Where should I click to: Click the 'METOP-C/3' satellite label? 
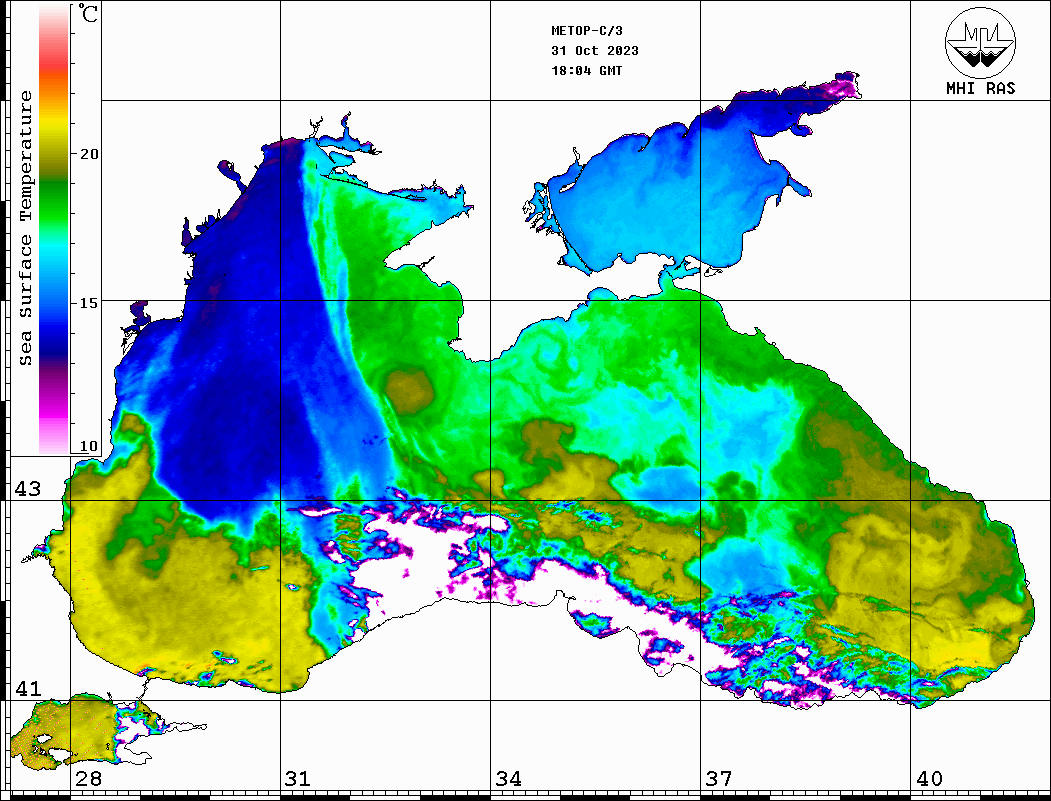point(586,31)
